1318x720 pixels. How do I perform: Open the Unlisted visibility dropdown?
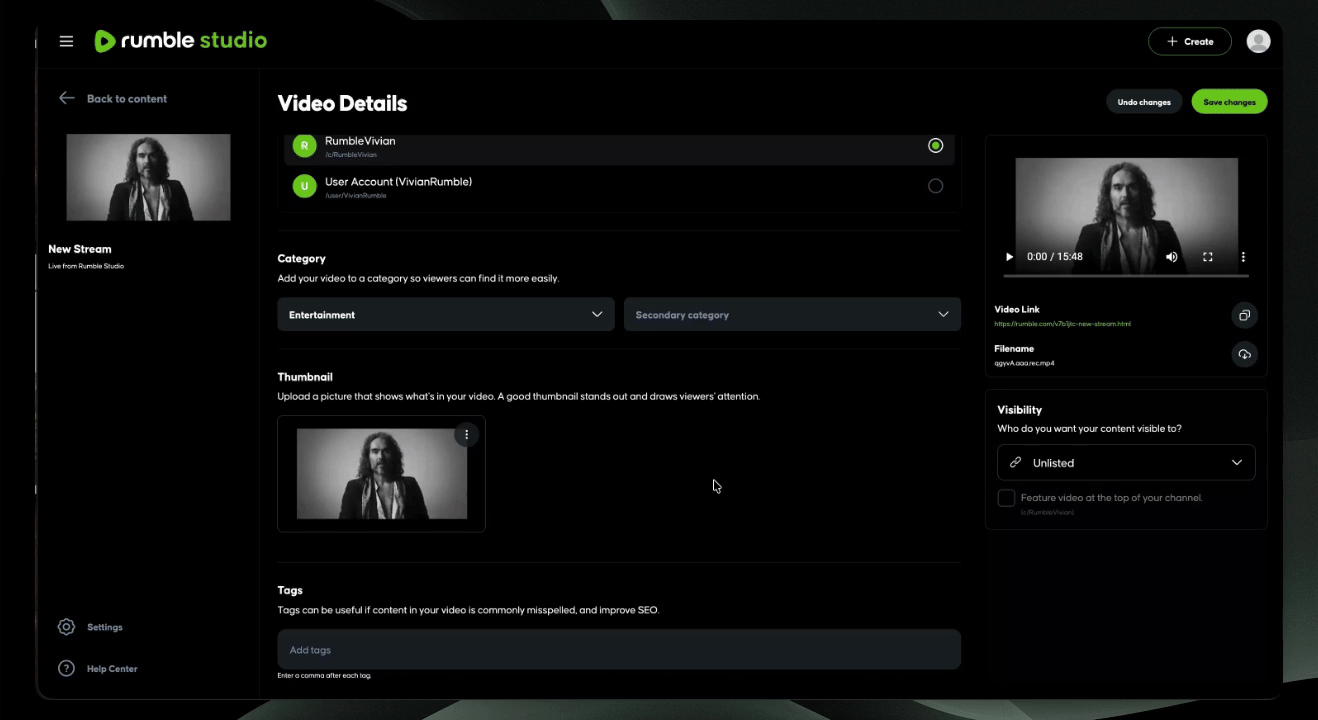[x=1126, y=462]
